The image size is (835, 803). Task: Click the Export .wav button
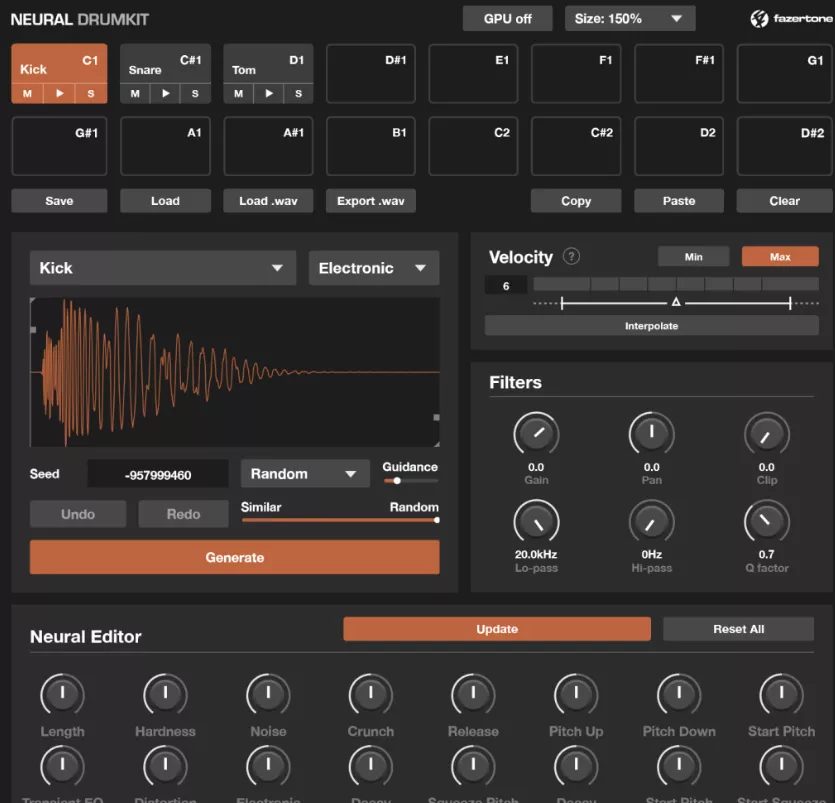[371, 201]
